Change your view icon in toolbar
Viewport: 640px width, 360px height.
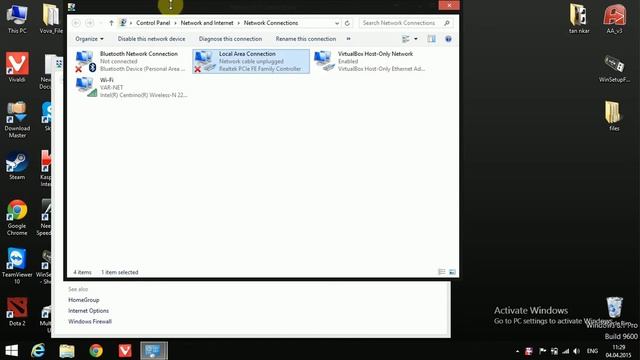[x=406, y=39]
